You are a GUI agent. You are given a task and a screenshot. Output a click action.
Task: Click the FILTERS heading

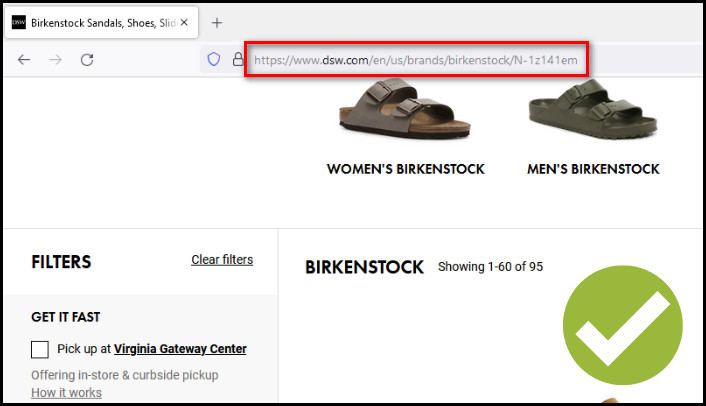click(61, 262)
